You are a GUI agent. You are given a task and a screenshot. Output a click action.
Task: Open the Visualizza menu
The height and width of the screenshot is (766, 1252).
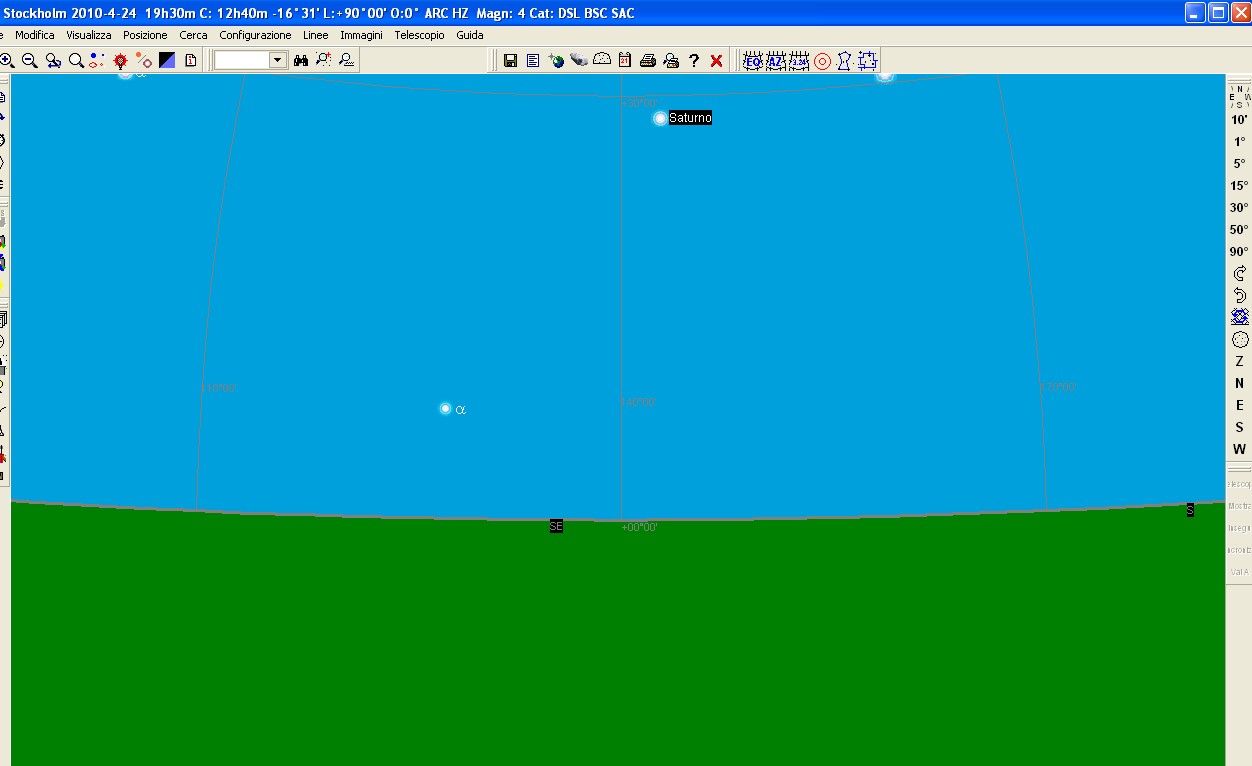89,35
